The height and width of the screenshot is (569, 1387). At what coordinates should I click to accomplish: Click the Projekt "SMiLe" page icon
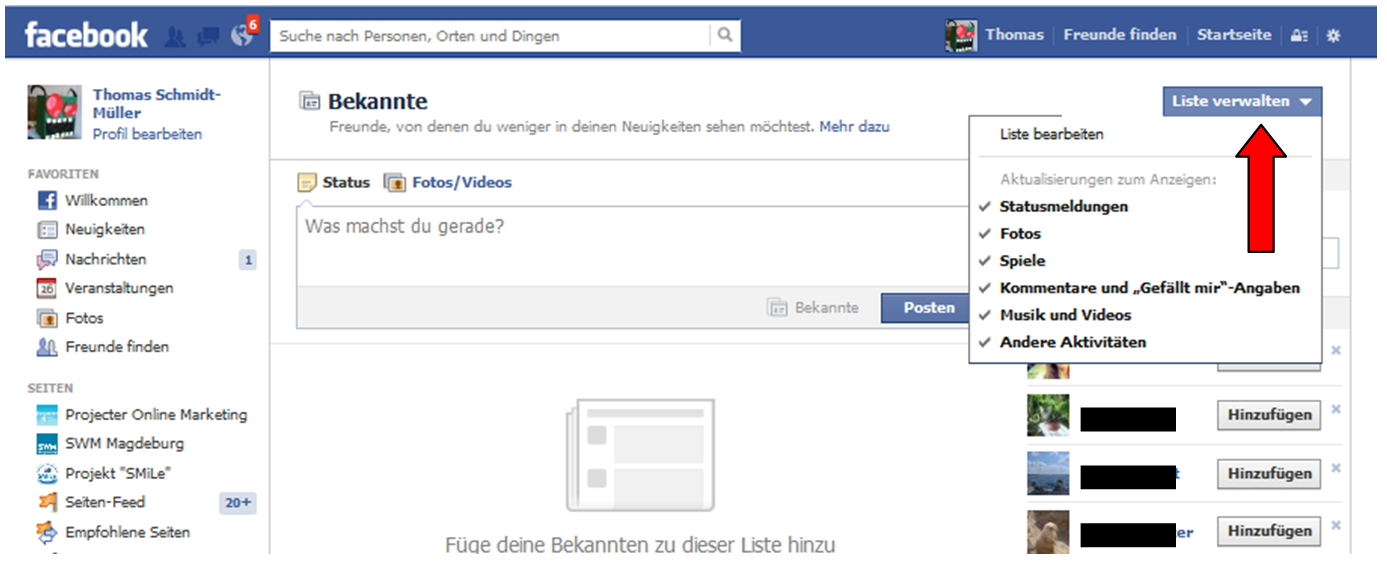(47, 474)
